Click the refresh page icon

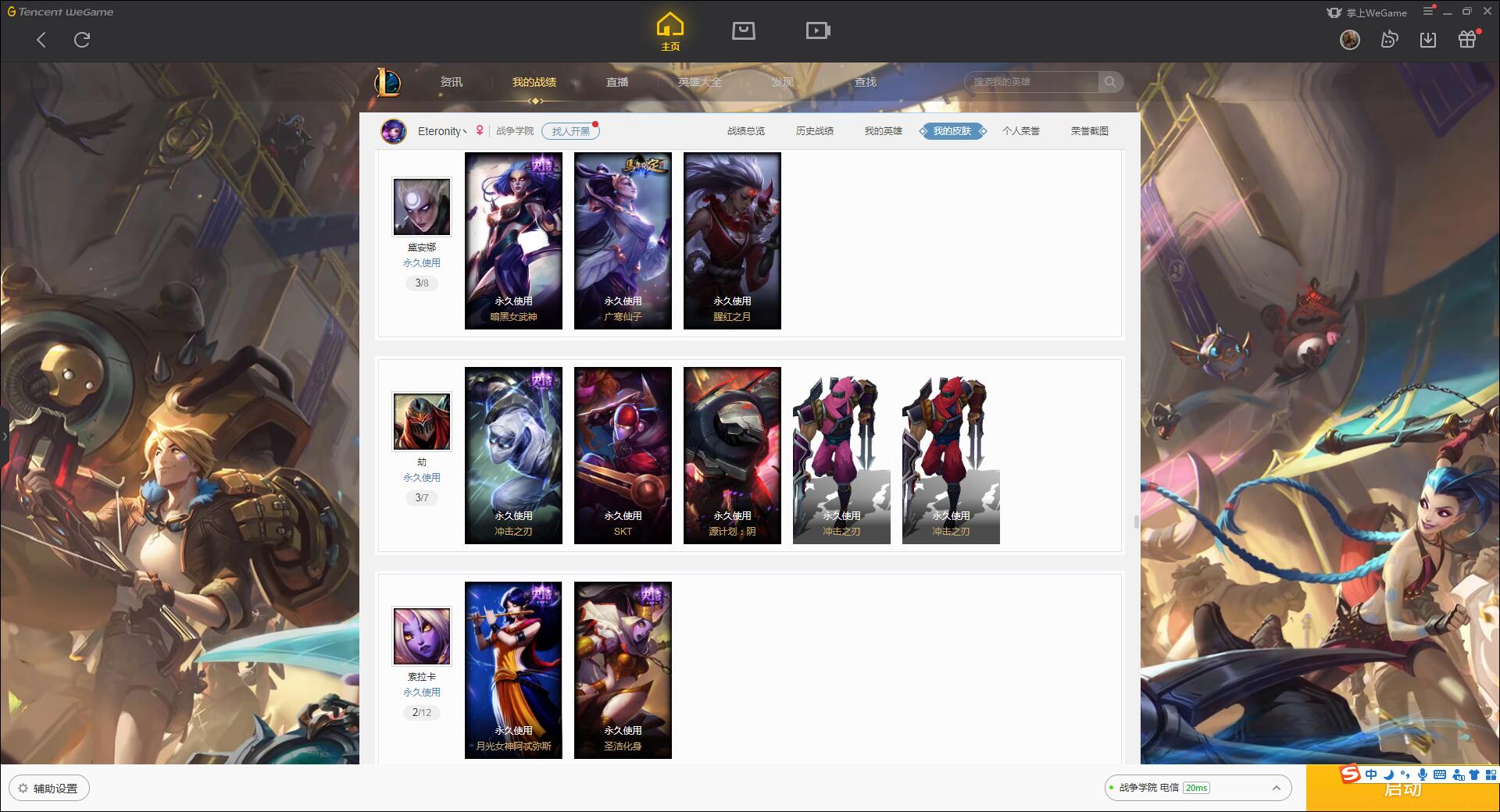point(82,40)
